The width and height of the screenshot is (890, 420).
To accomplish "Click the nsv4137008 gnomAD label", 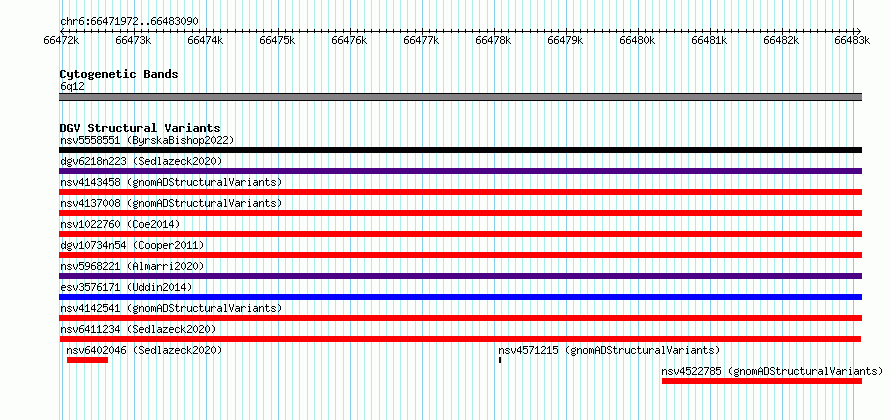I will pos(171,203).
